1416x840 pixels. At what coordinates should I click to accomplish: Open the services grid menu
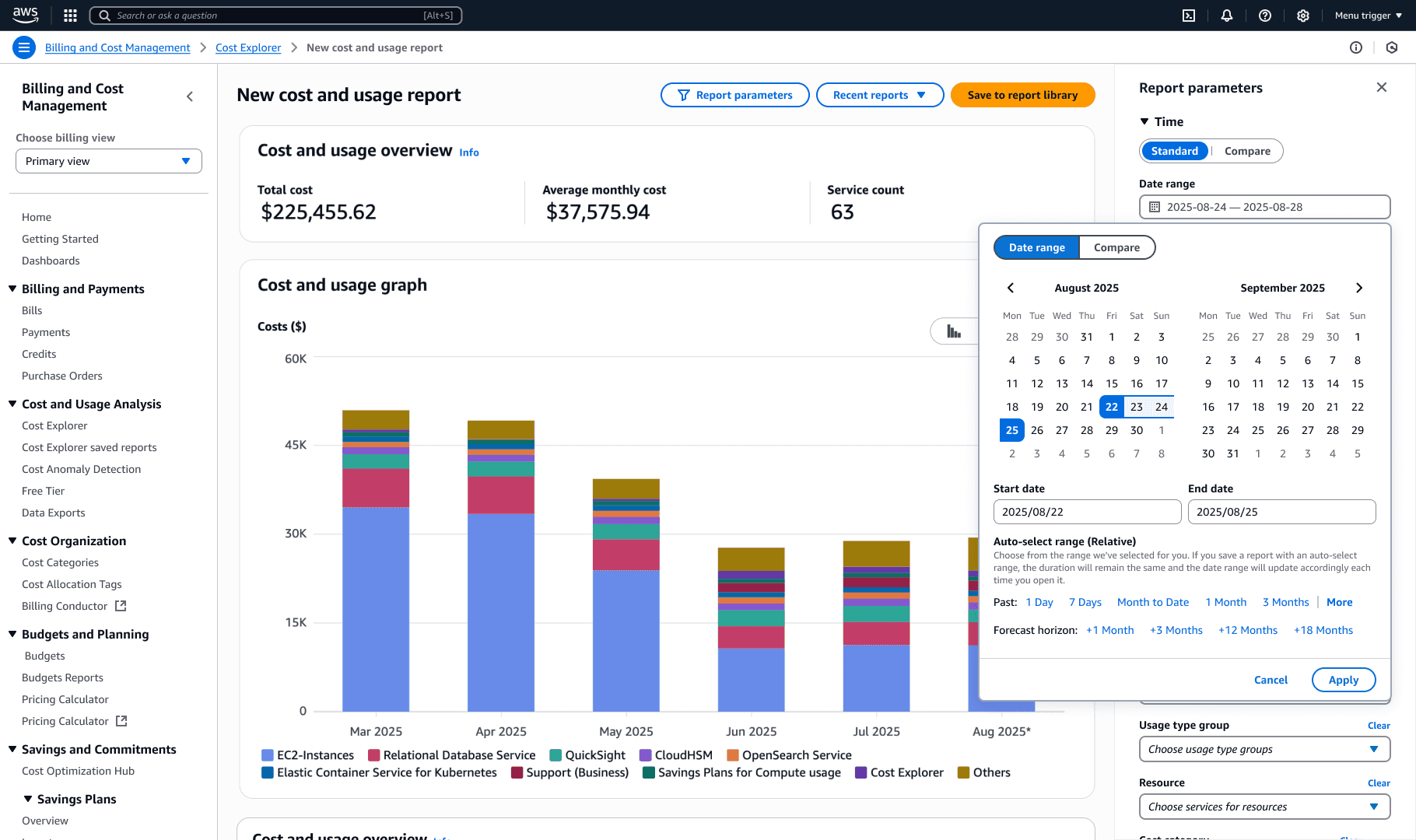tap(70, 16)
